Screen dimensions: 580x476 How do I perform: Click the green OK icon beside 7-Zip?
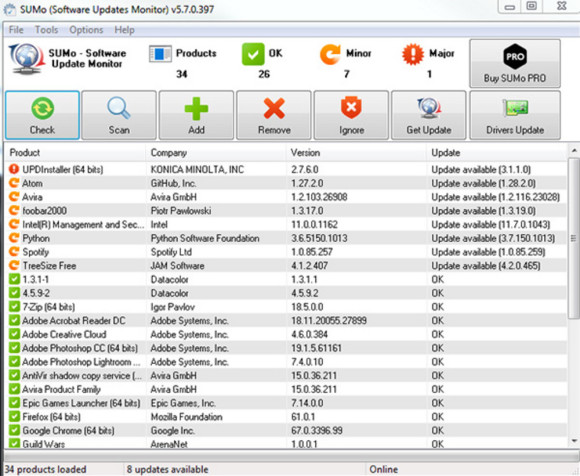pos(14,306)
